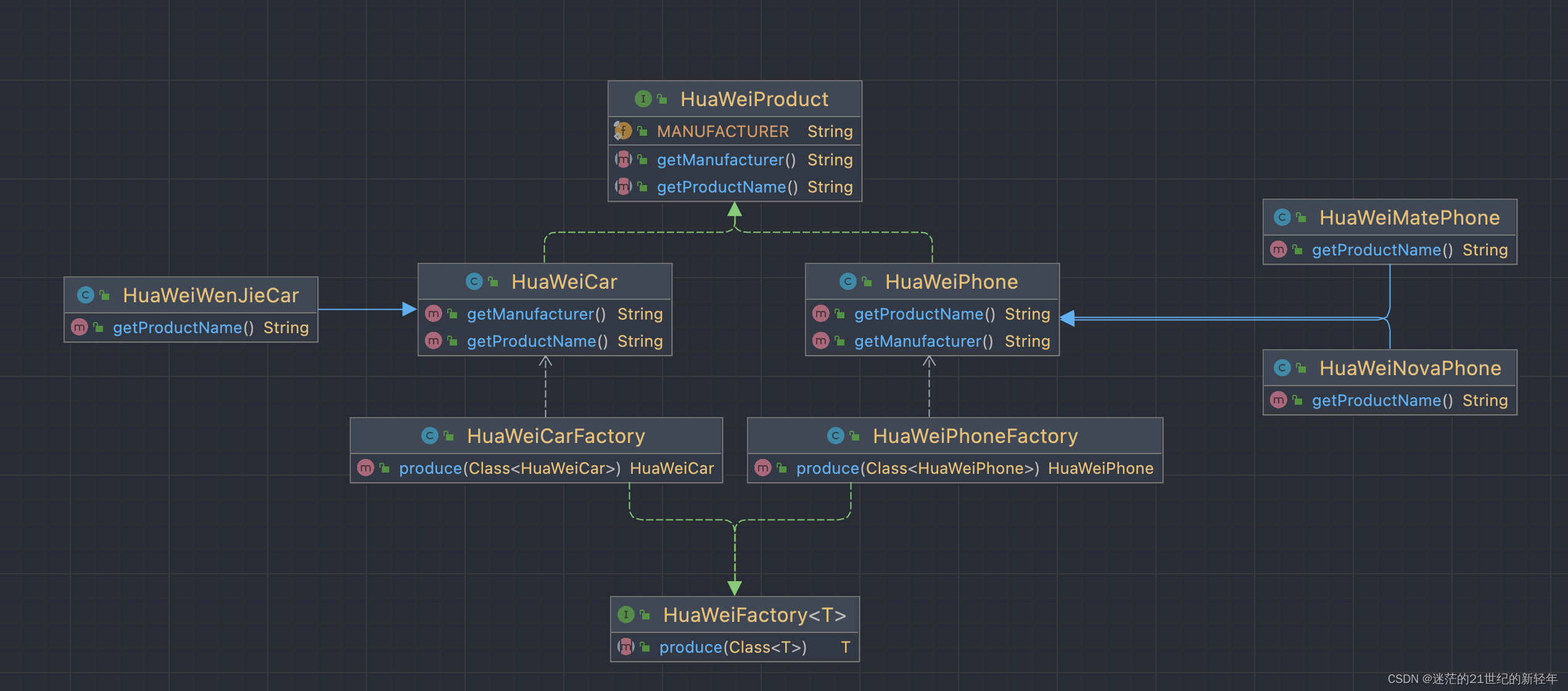Click method icon of HuaWeiPhoneFactory produce
This screenshot has width=1568, height=691.
click(x=763, y=468)
